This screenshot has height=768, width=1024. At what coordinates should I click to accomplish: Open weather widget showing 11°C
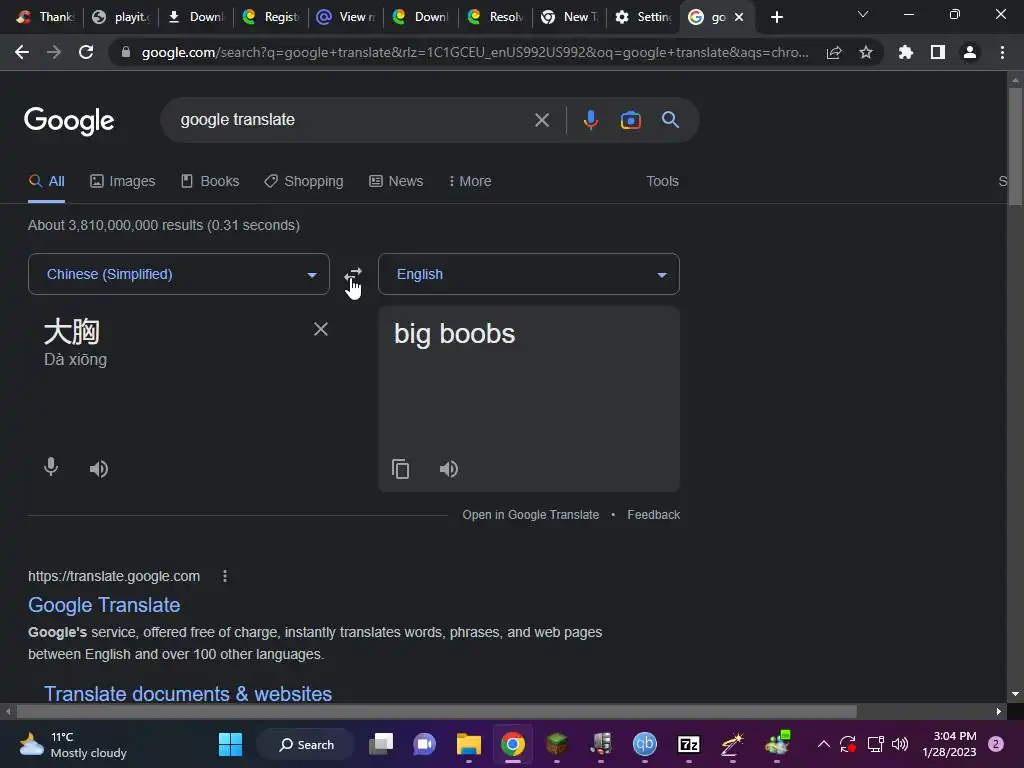click(72, 744)
